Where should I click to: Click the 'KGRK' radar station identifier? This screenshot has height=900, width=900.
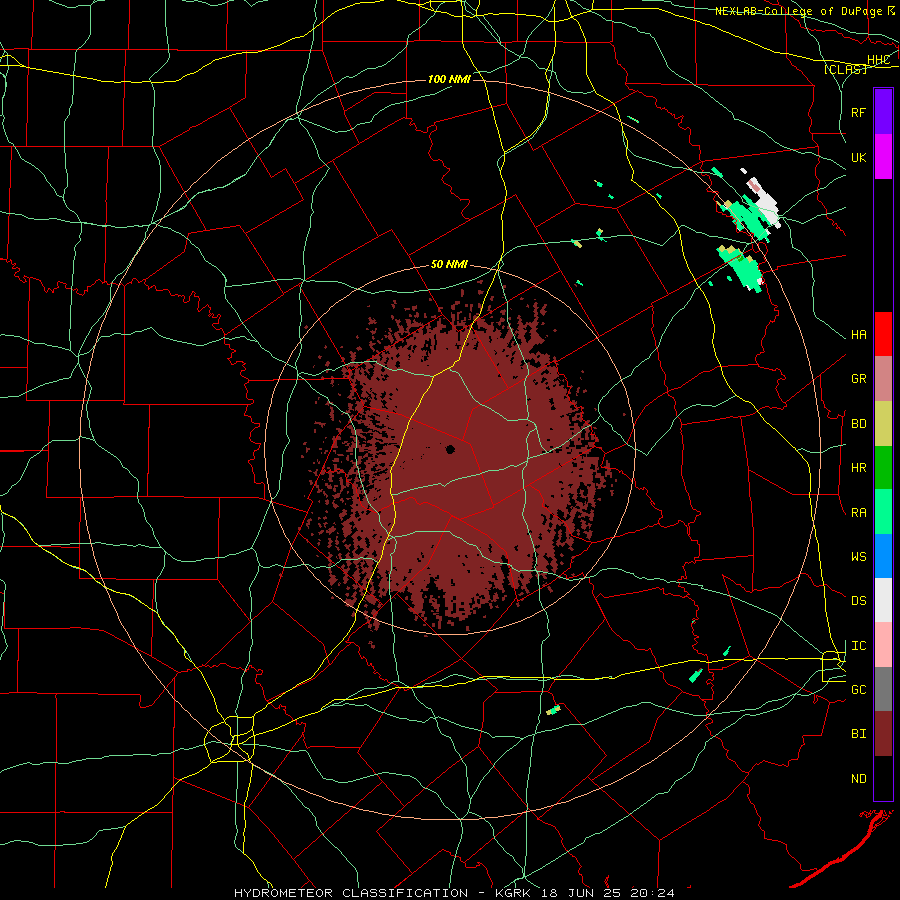click(514, 893)
